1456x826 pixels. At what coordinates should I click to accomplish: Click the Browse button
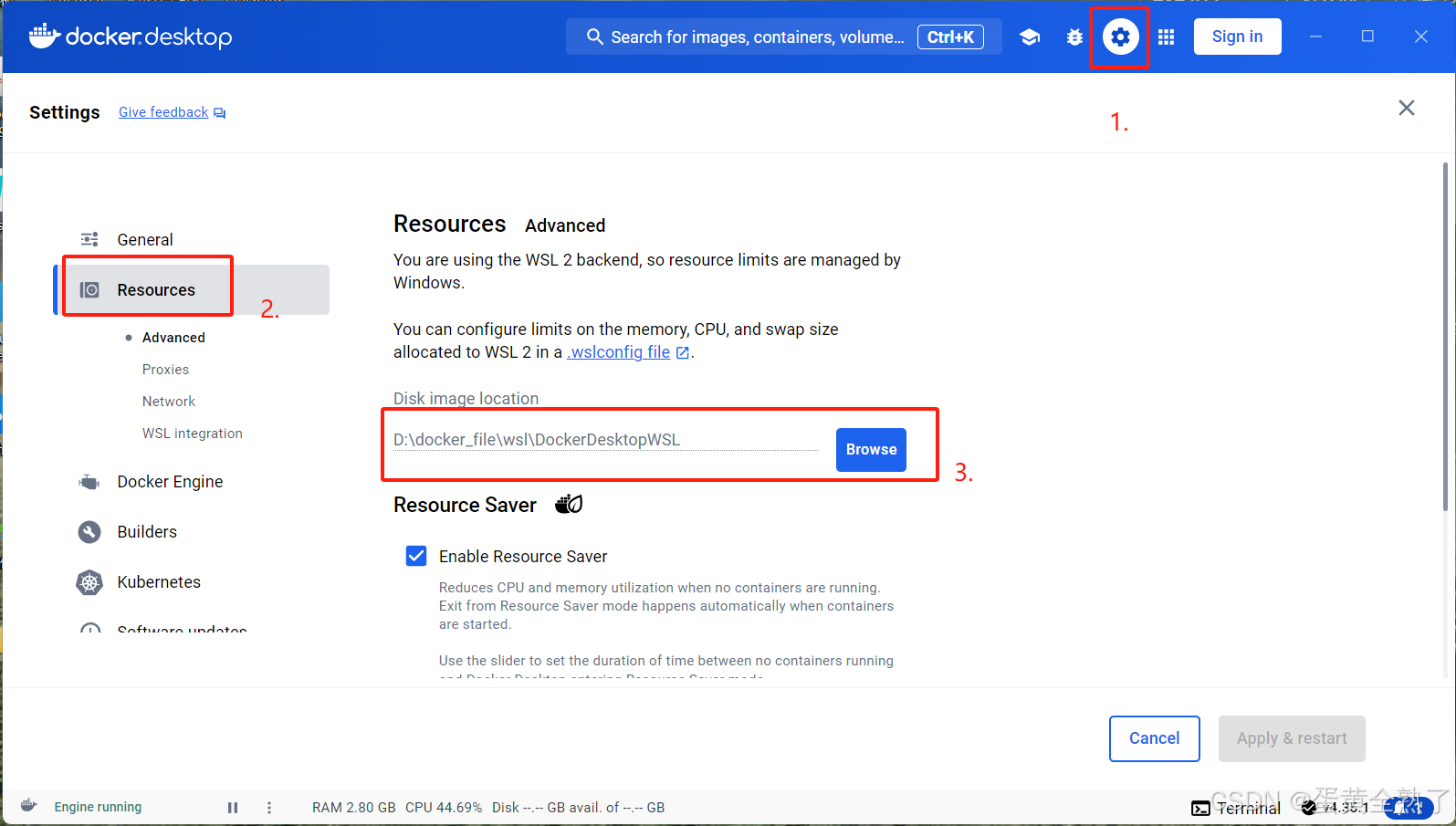pos(871,450)
